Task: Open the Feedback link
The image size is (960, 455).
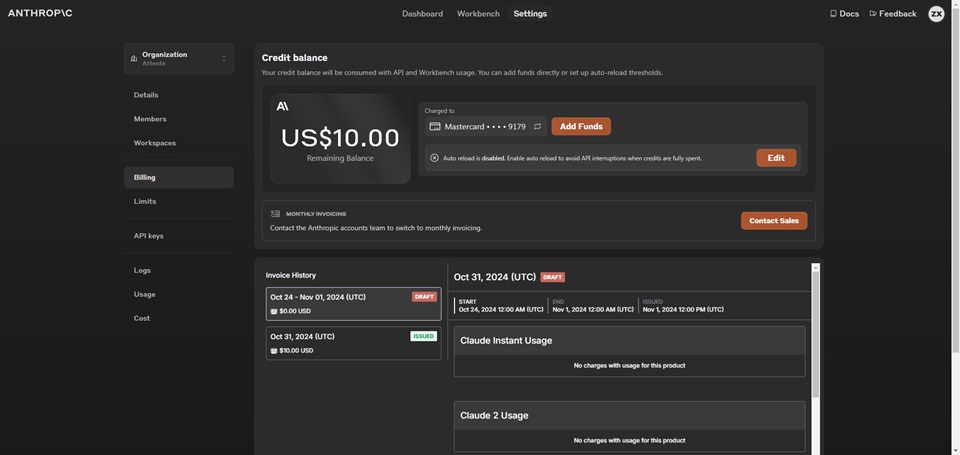Action: point(893,13)
